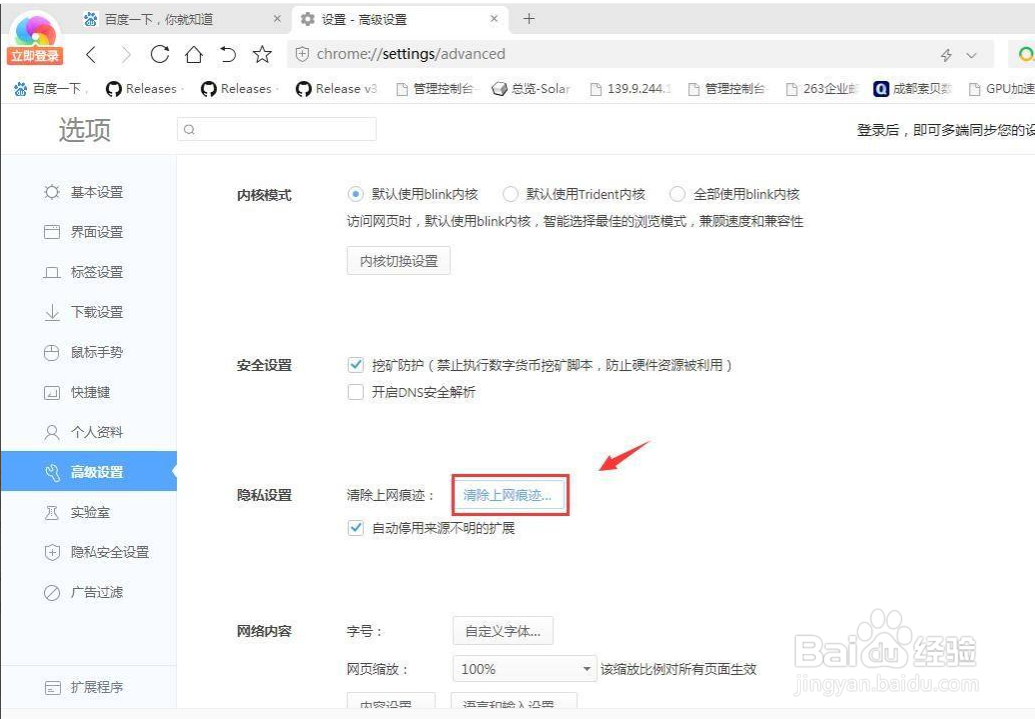Open the 网页缩放 100% dropdown

522,668
